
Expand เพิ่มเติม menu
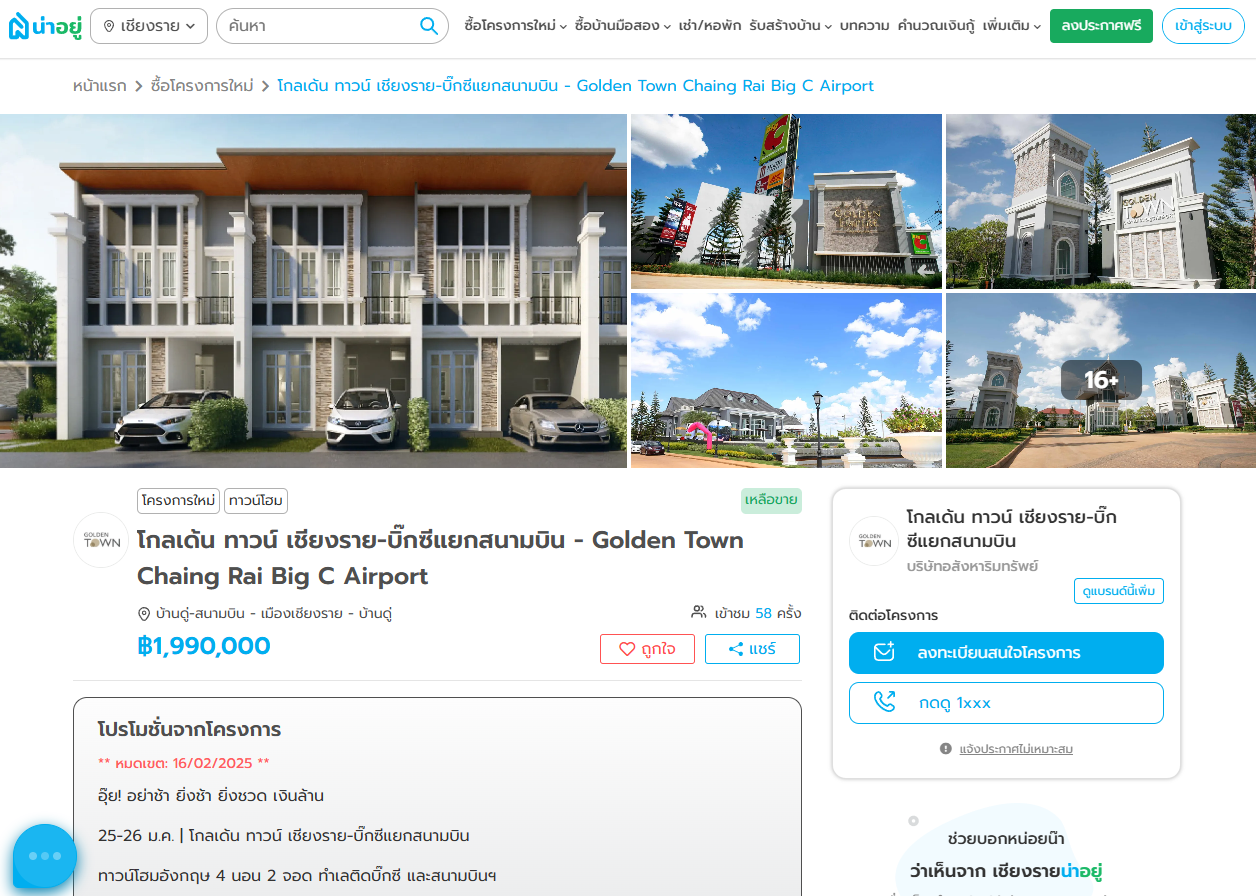point(1012,26)
